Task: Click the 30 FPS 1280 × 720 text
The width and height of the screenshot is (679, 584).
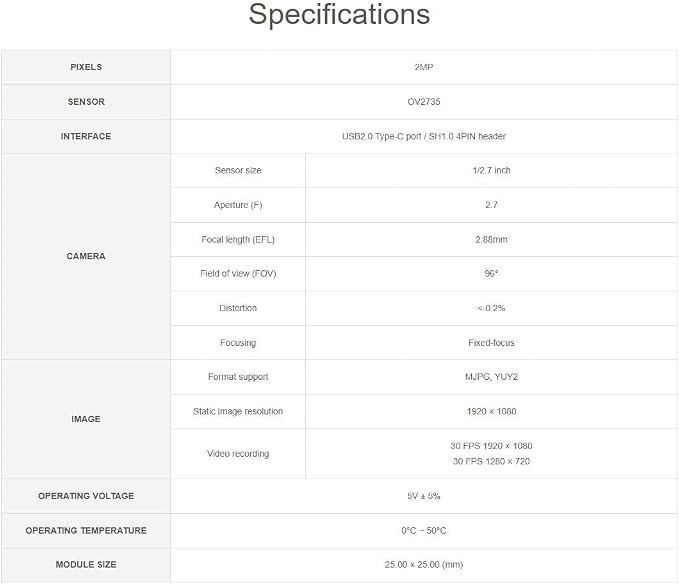Action: coord(491,461)
